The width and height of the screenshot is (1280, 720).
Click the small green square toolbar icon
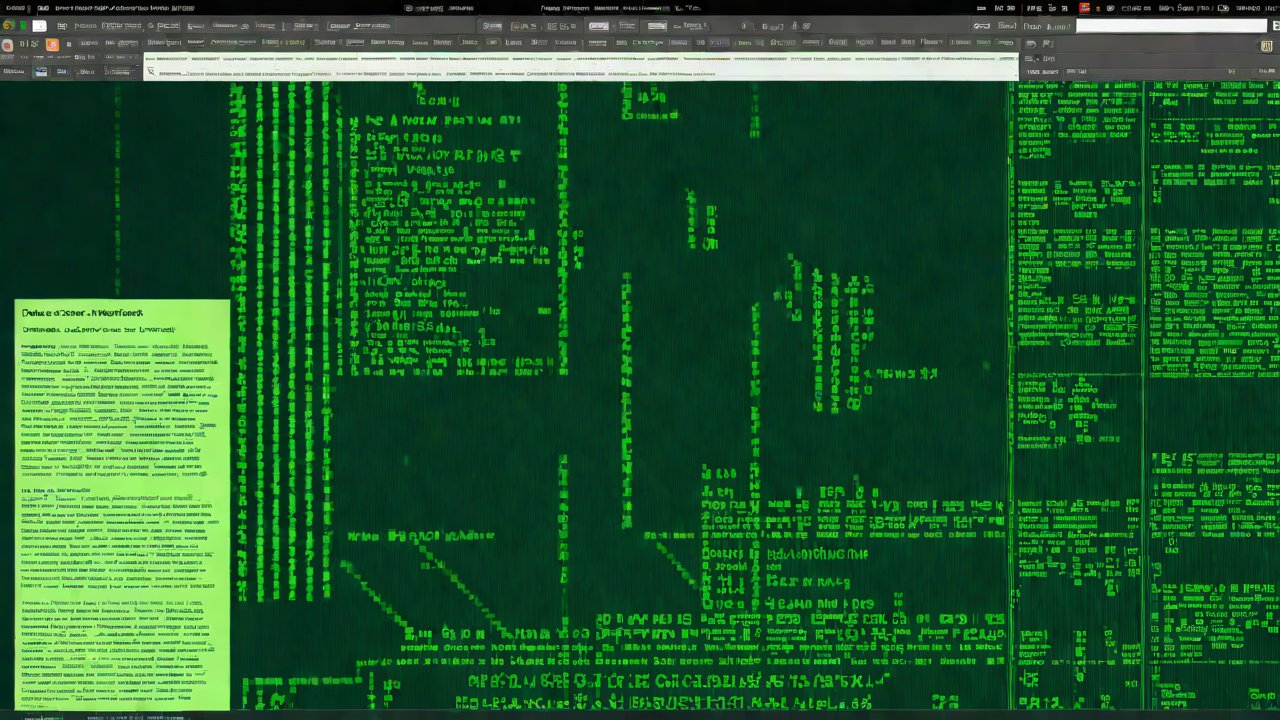23,26
